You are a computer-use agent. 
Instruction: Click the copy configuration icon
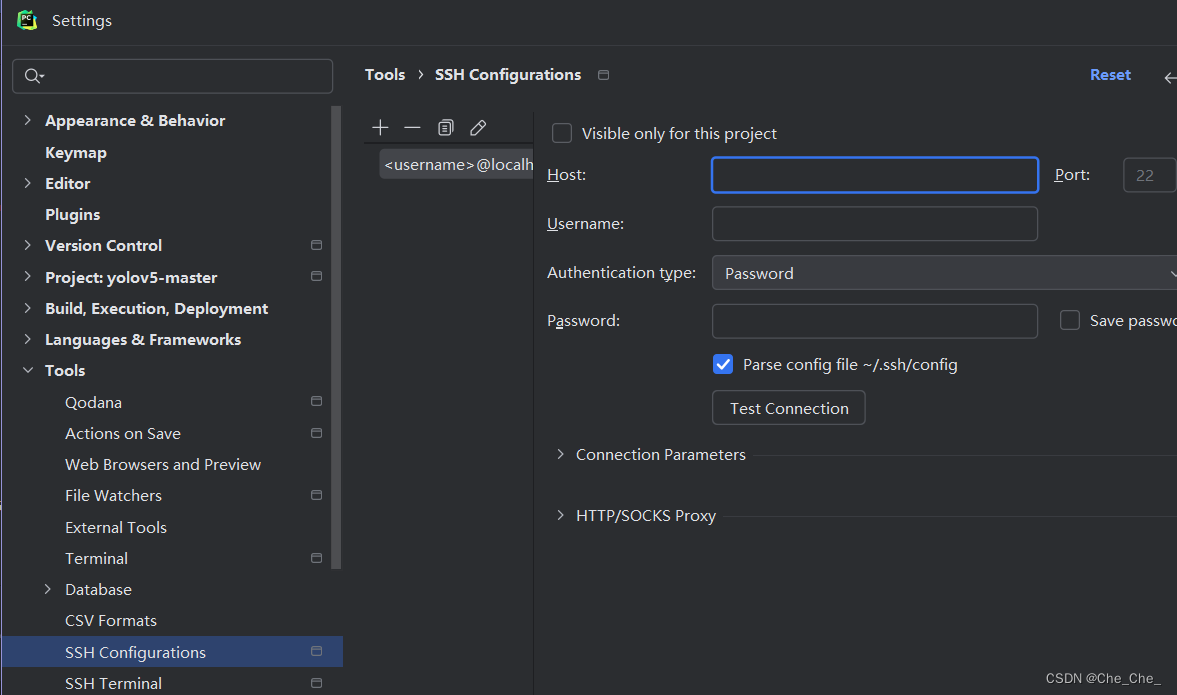(x=445, y=127)
